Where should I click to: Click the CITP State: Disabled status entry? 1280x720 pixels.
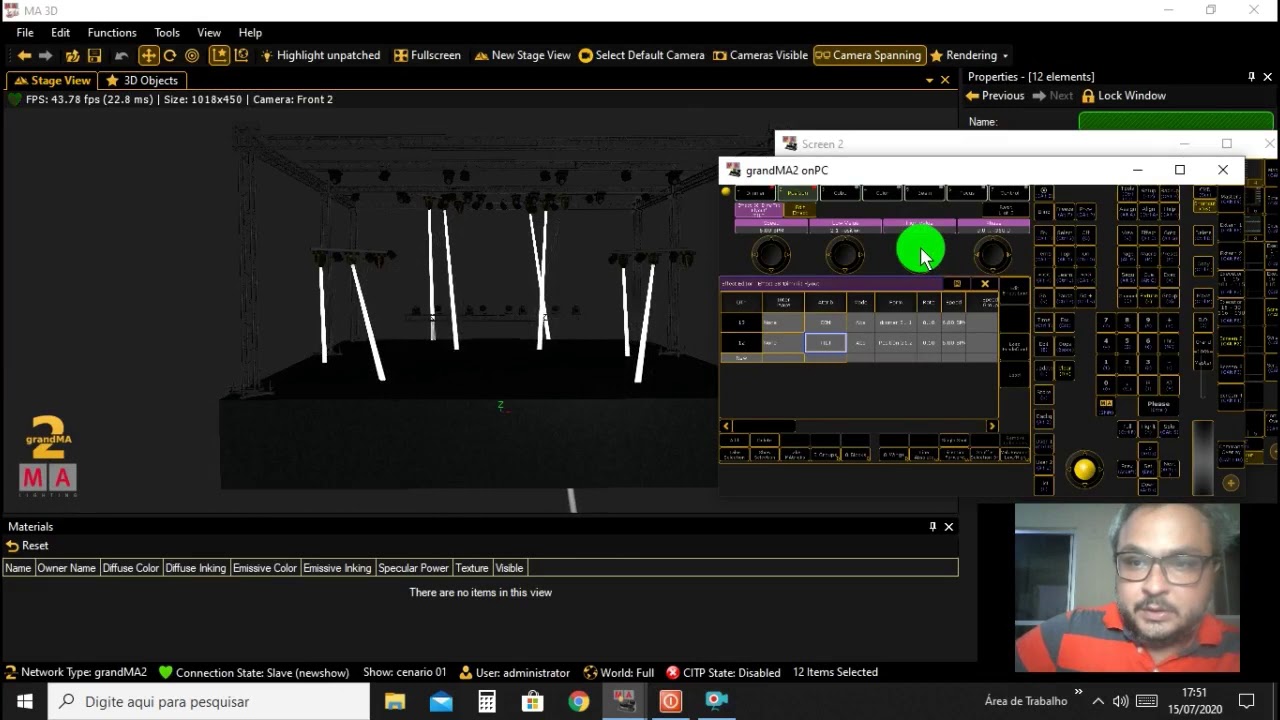coord(723,673)
